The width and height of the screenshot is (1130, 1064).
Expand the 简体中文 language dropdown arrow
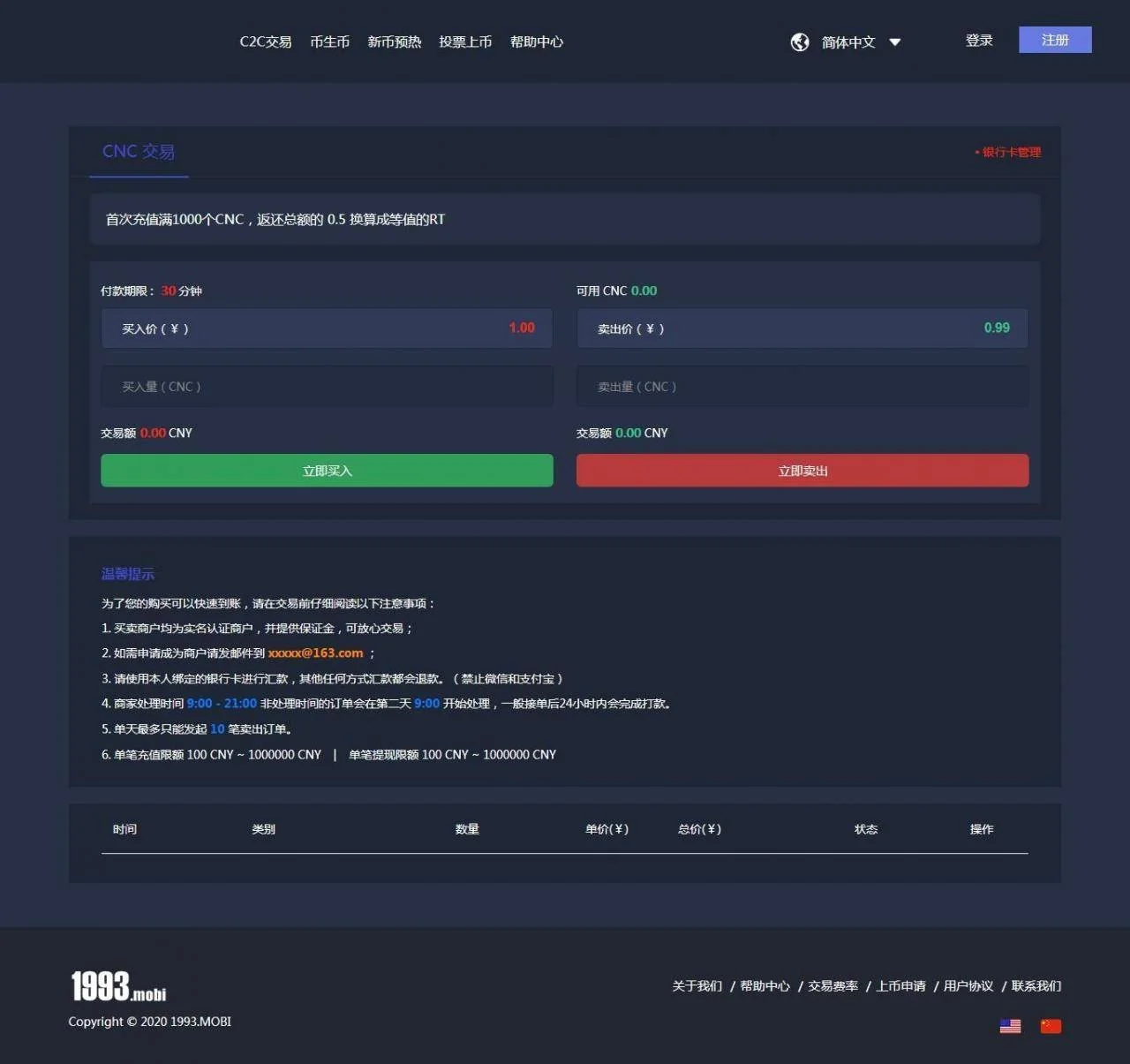[894, 42]
